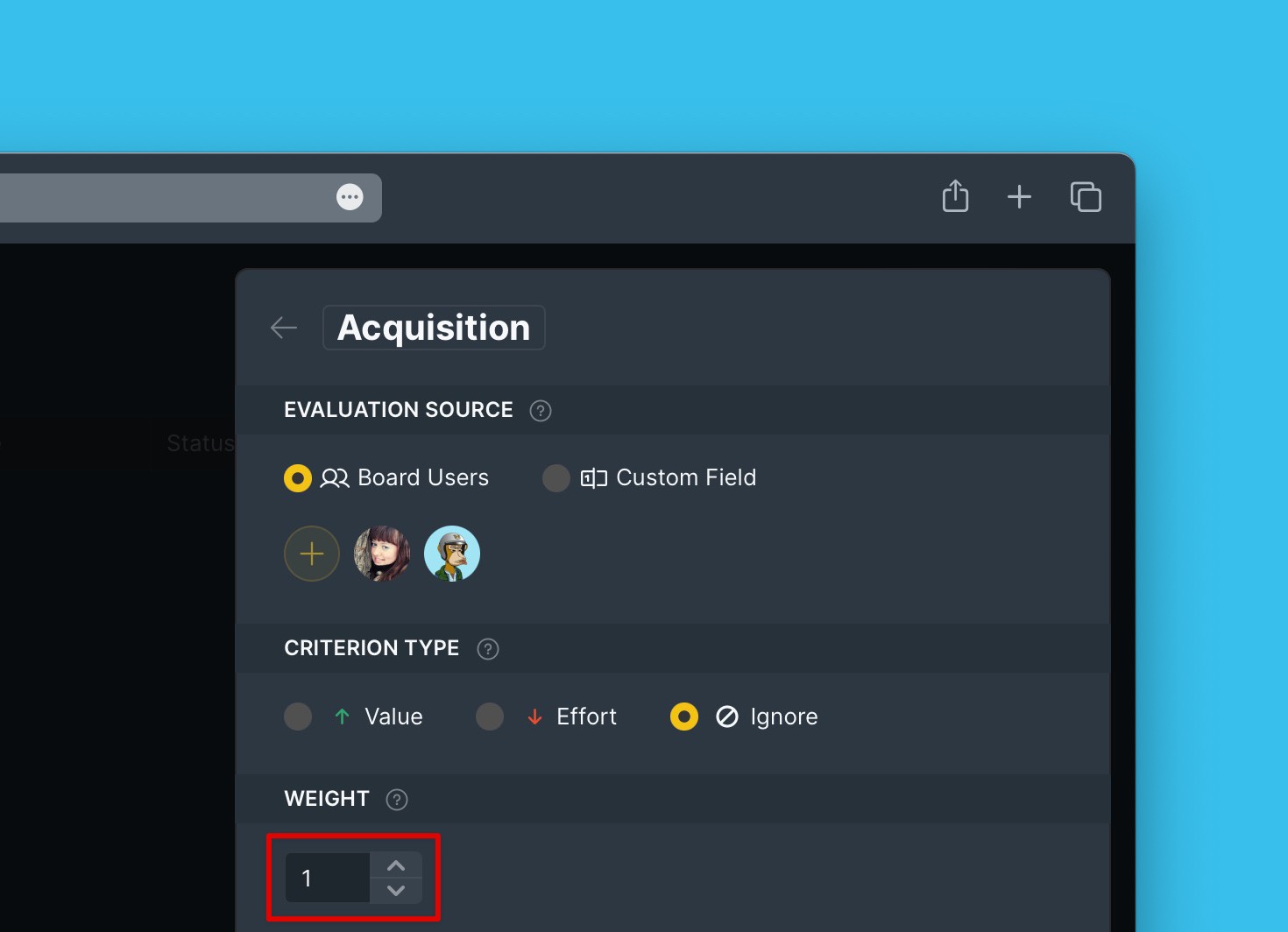Viewport: 1288px width, 932px height.
Task: Select the Custom Field radio option
Action: [x=556, y=478]
